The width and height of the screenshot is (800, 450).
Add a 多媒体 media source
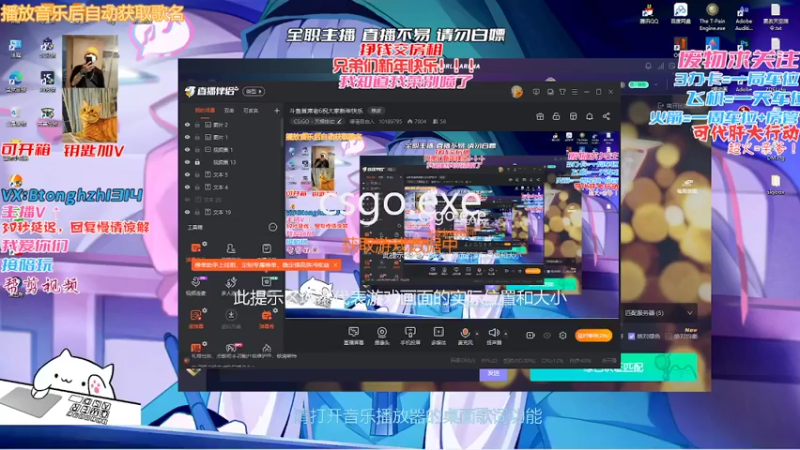pyautogui.click(x=438, y=336)
